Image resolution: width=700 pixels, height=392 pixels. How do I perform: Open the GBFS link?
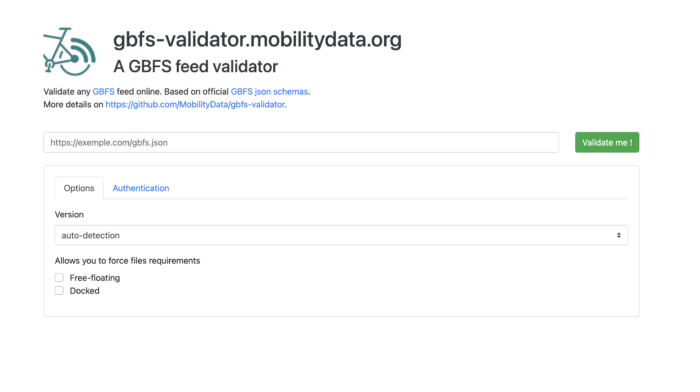click(x=104, y=92)
